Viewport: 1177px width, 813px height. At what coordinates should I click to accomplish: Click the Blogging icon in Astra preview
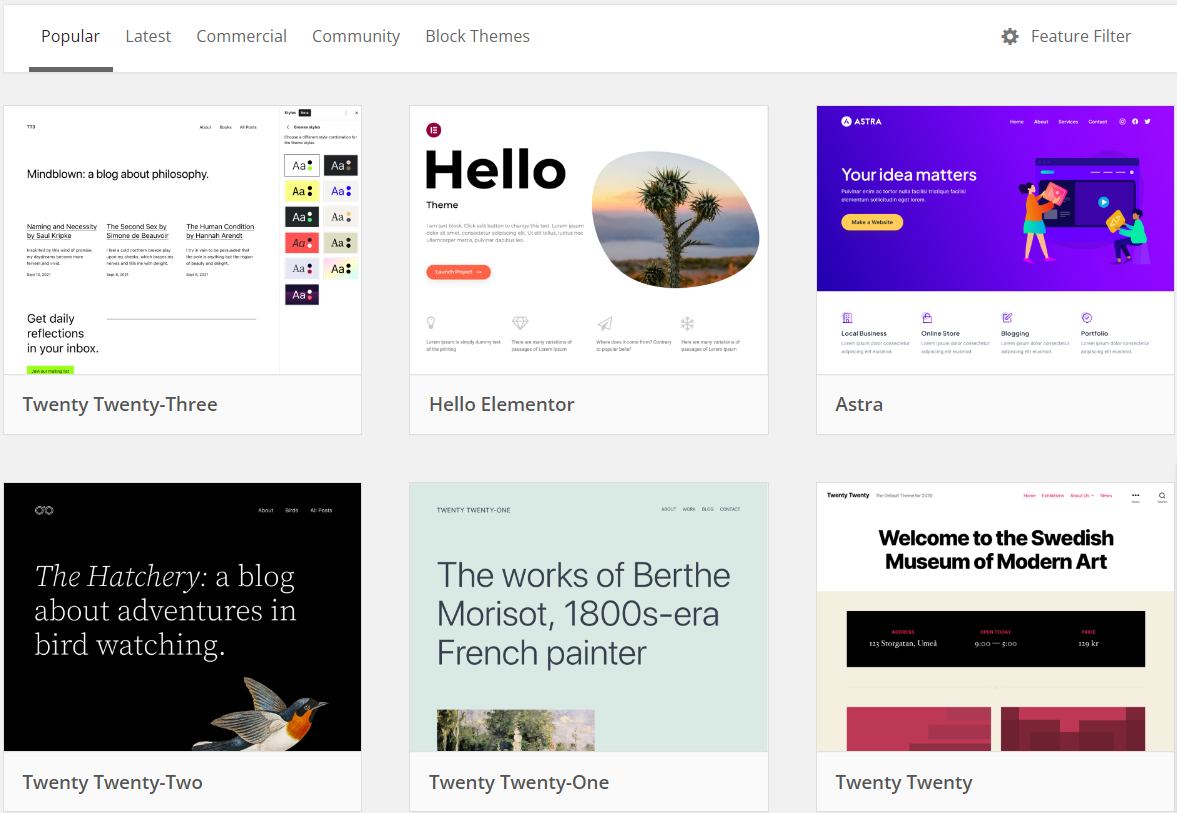click(x=1007, y=318)
